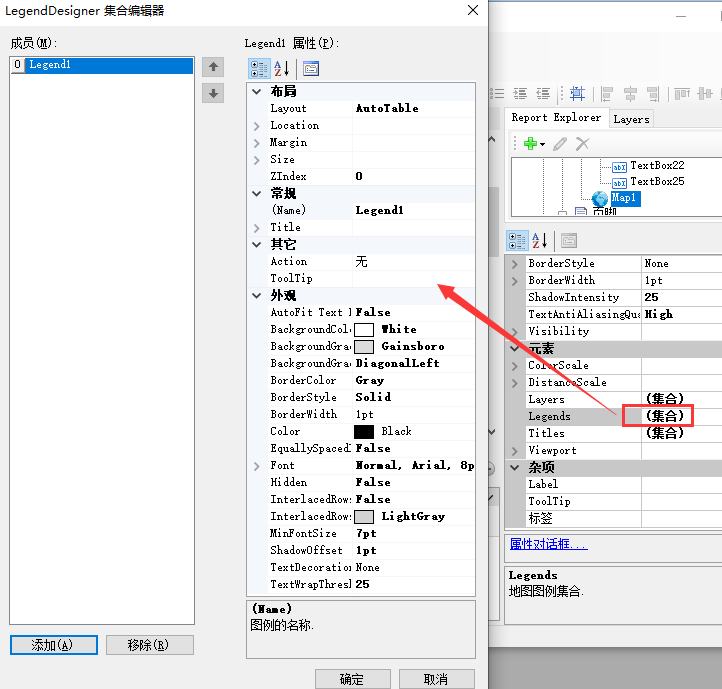Click the TextWrapThreshold value 25

413,584
